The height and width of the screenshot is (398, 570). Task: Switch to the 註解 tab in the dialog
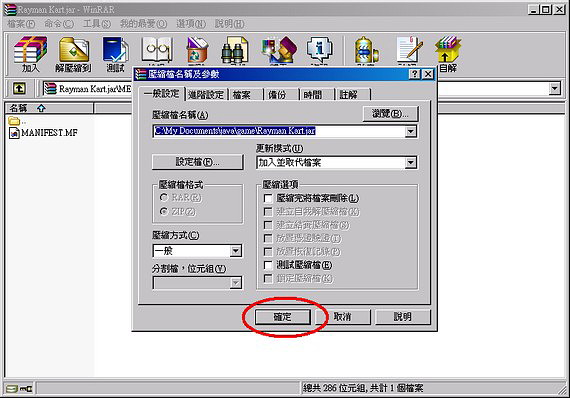pos(352,95)
